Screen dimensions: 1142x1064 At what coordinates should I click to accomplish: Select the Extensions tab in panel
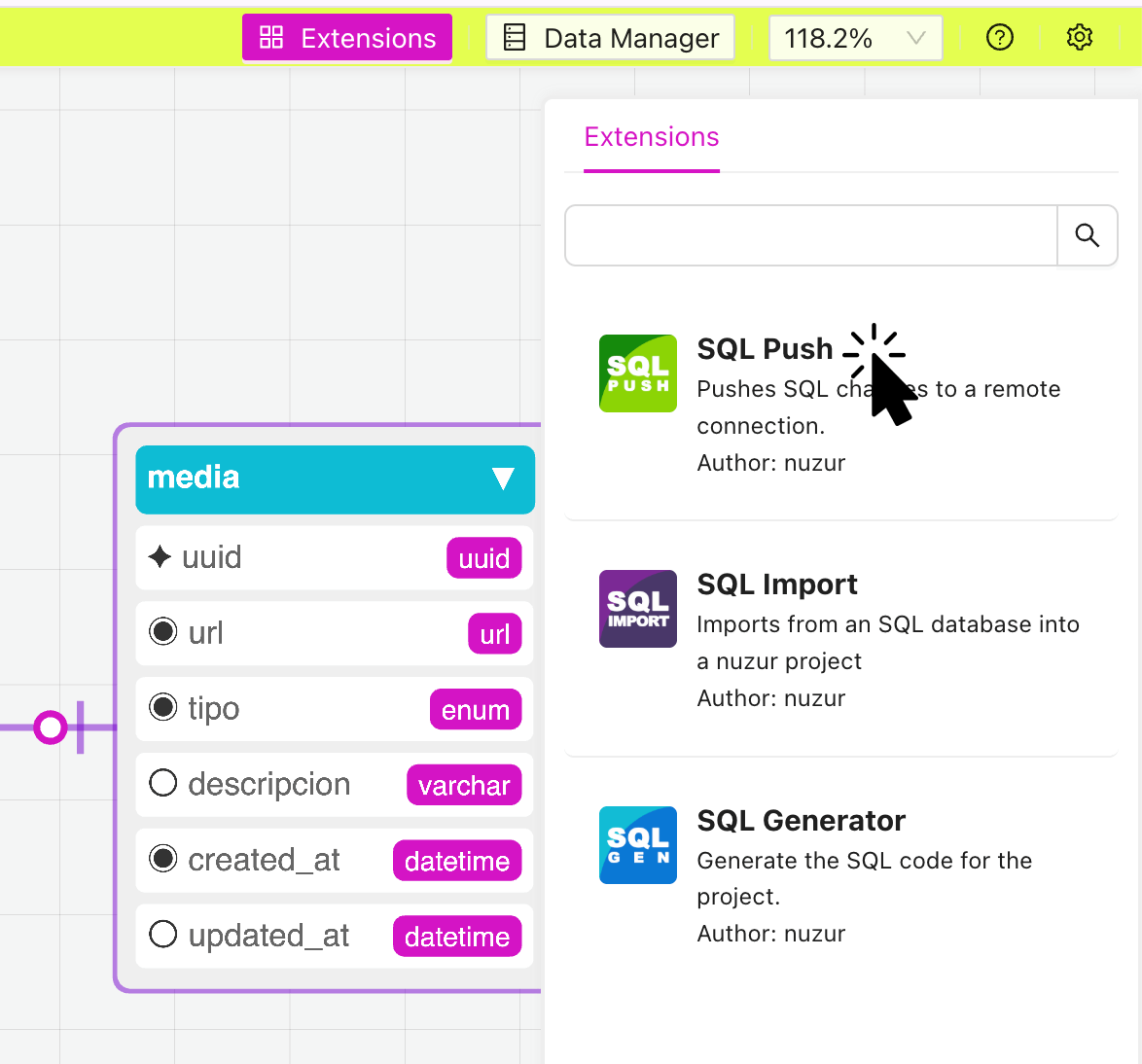[651, 137]
